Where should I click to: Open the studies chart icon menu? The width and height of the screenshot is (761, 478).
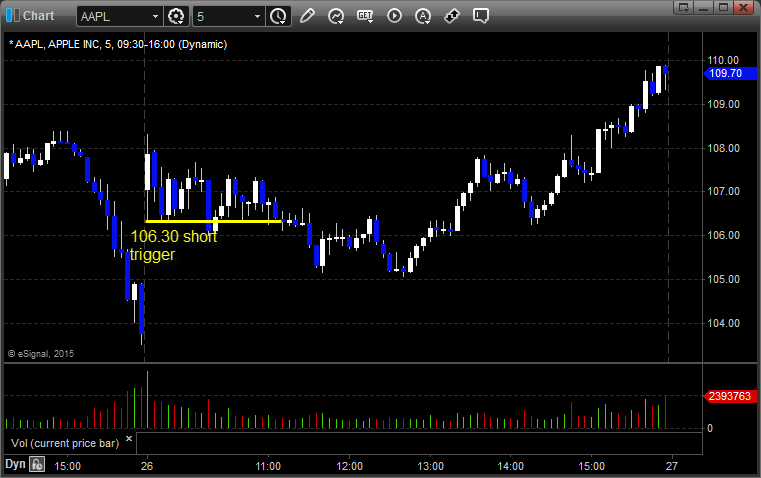coord(336,16)
